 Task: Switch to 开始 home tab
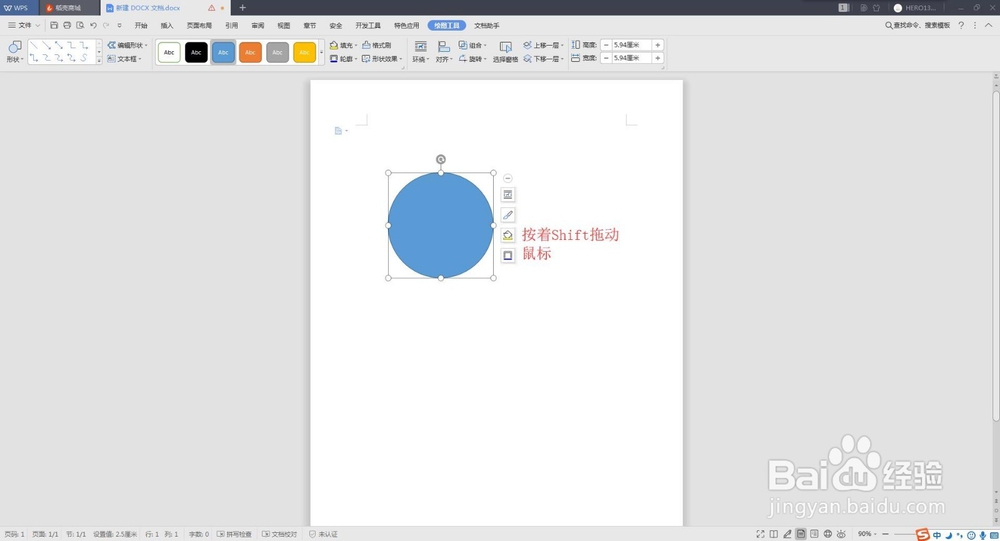[x=141, y=26]
